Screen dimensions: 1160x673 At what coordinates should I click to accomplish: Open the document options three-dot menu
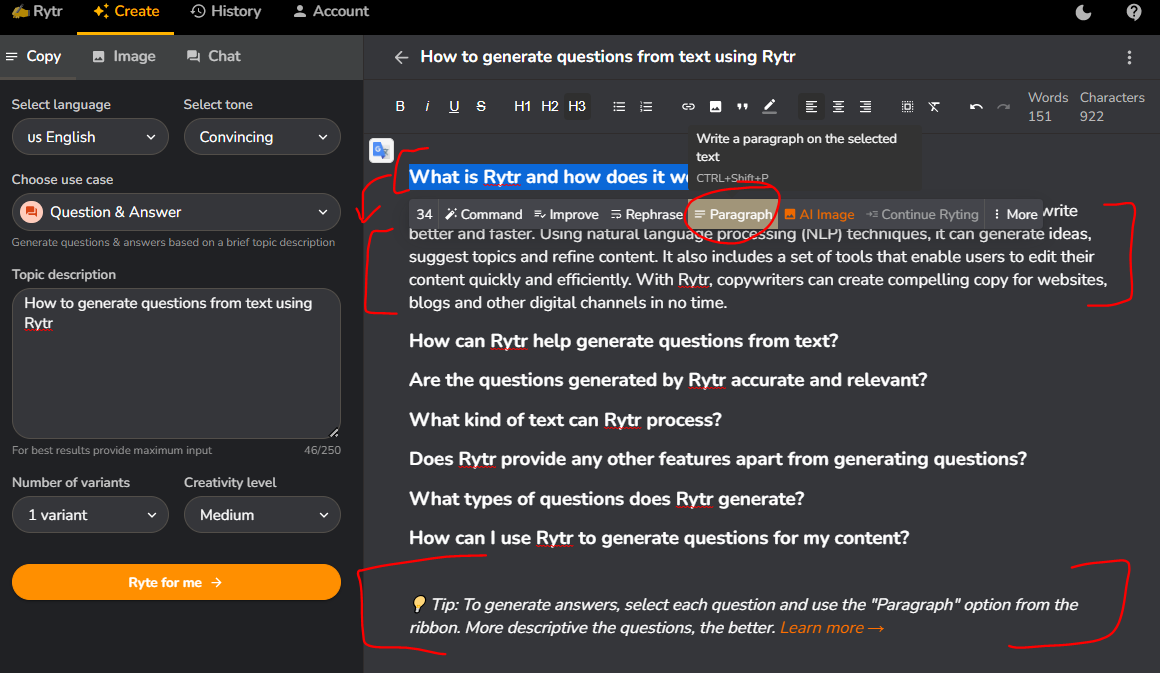[x=1129, y=57]
